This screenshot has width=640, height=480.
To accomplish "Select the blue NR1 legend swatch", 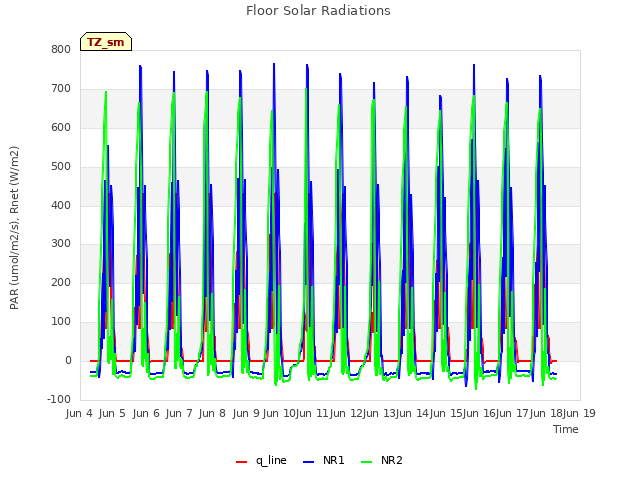I will tap(309, 461).
